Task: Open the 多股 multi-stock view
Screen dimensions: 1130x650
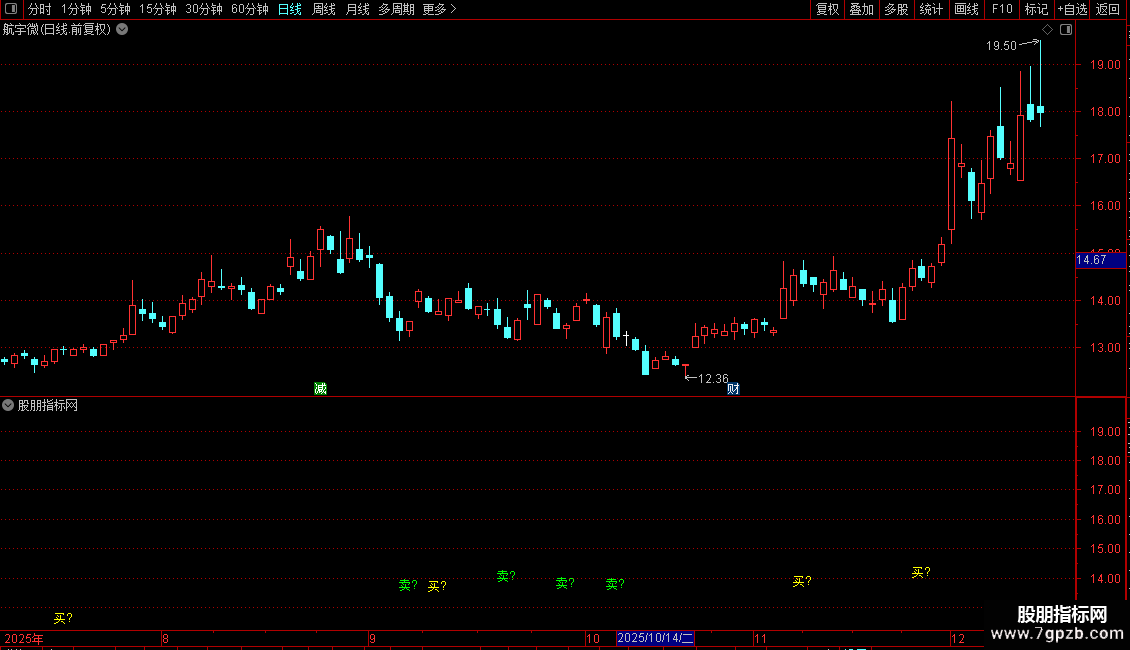Action: [x=896, y=9]
